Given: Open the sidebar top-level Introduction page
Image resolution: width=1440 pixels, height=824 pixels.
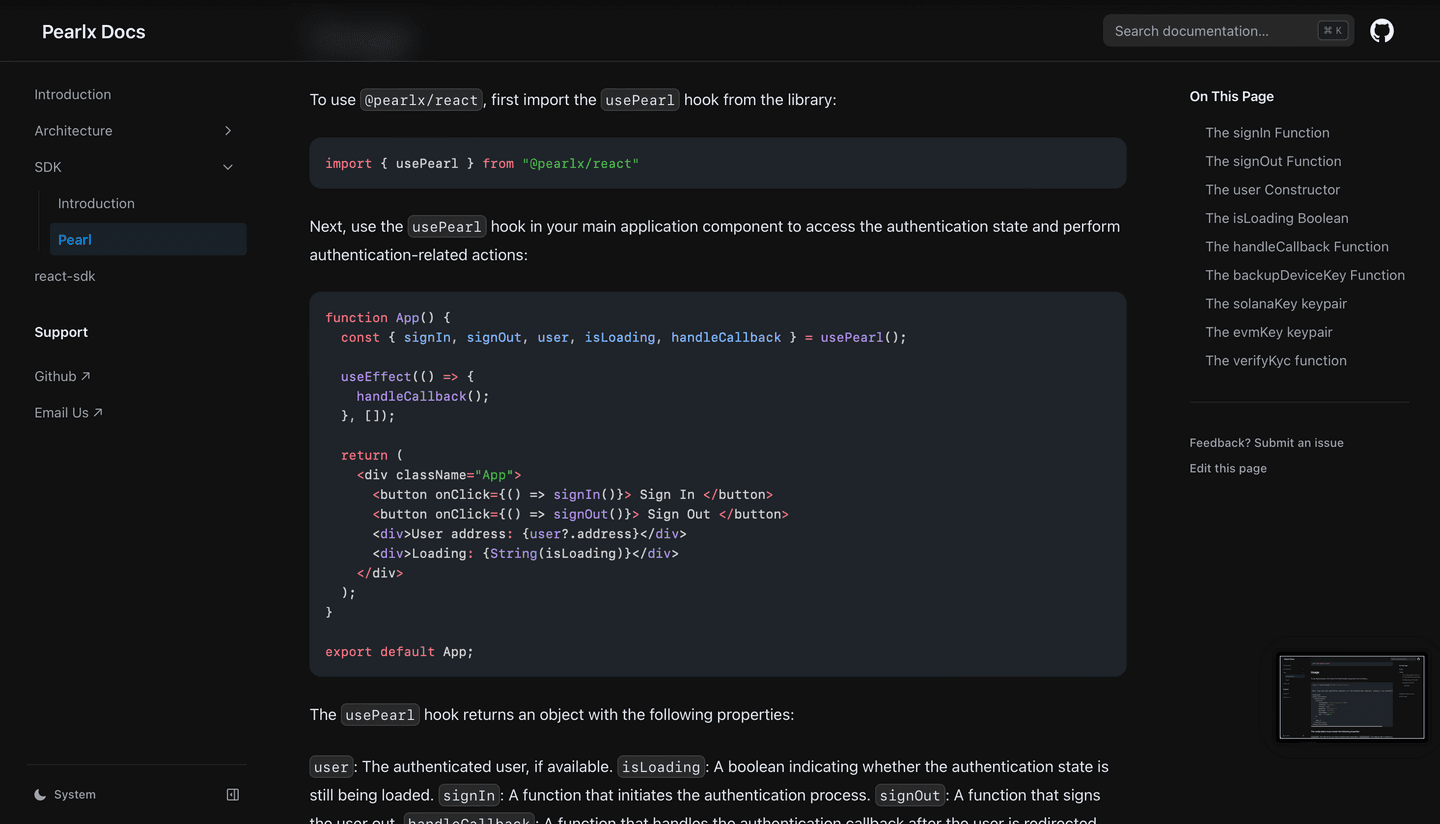Looking at the screenshot, I should click(73, 95).
